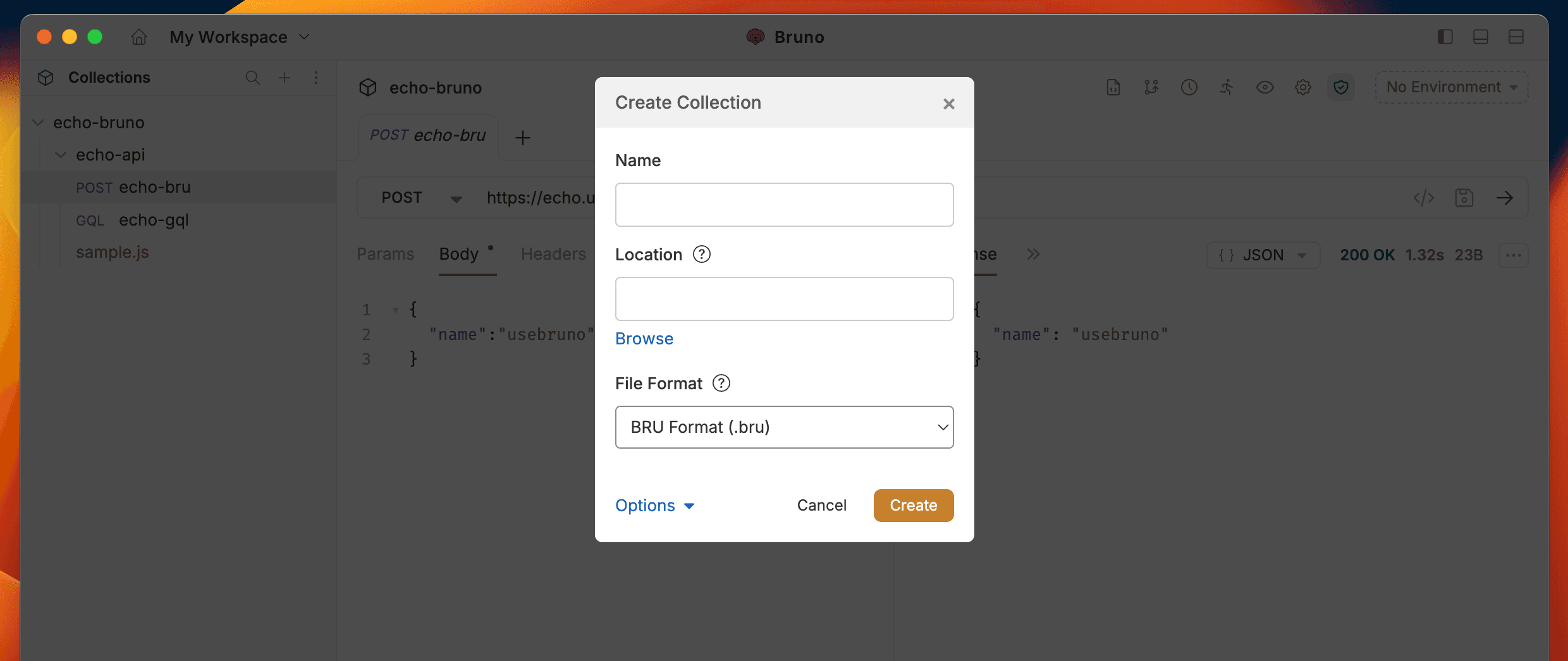Click inside the Name input field

pyautogui.click(x=784, y=204)
